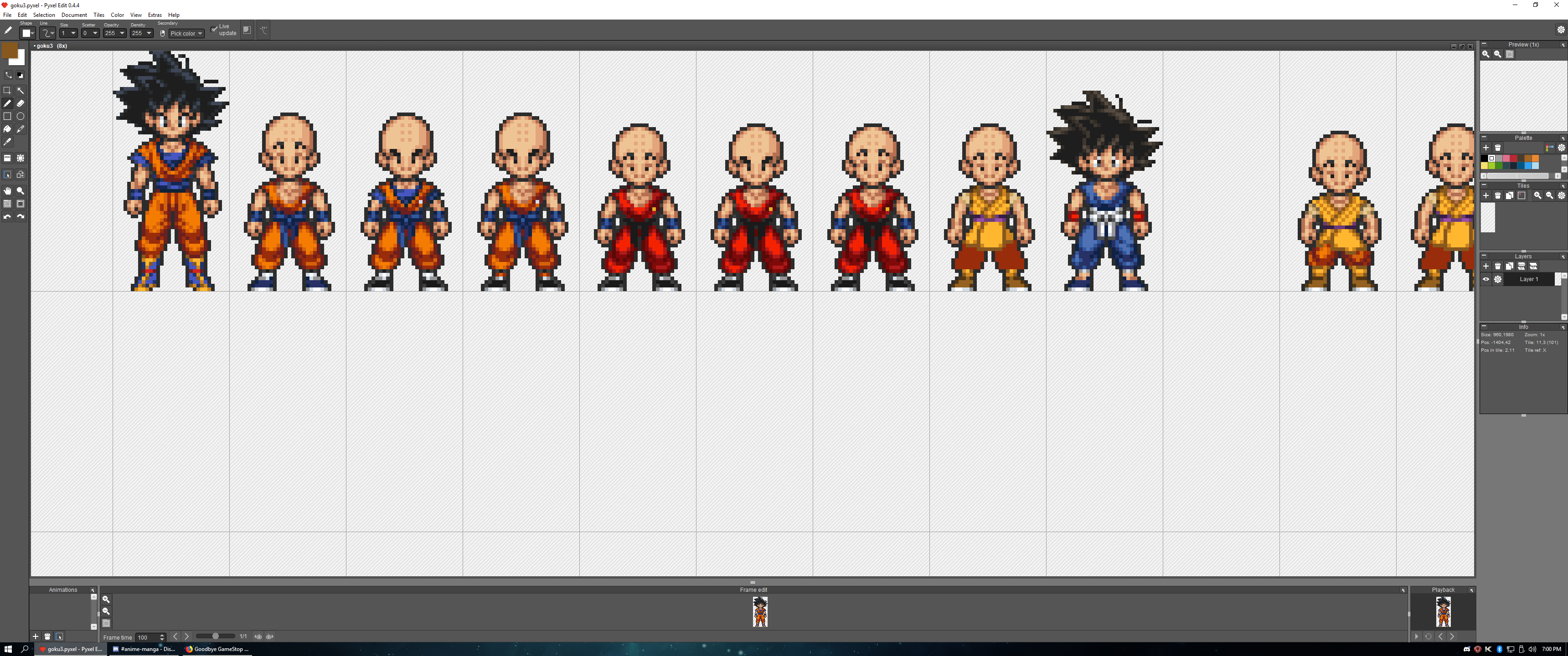The image size is (1568, 656).
Task: Toggle the lock transparency toolbar button
Action: (247, 30)
